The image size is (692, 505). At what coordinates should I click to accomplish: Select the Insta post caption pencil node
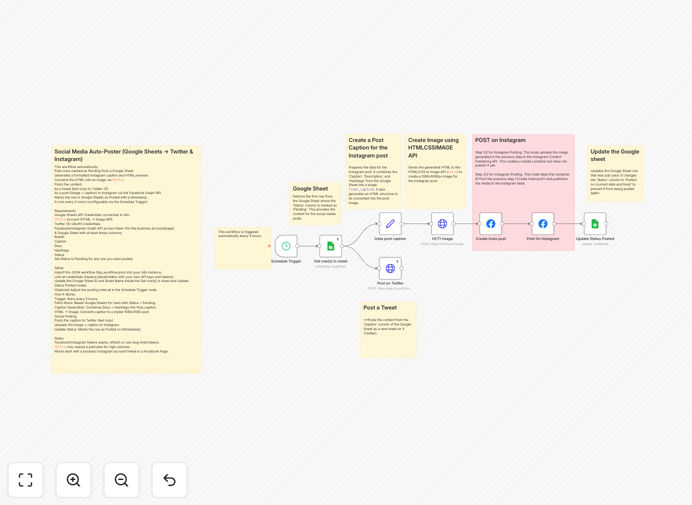click(x=390, y=224)
